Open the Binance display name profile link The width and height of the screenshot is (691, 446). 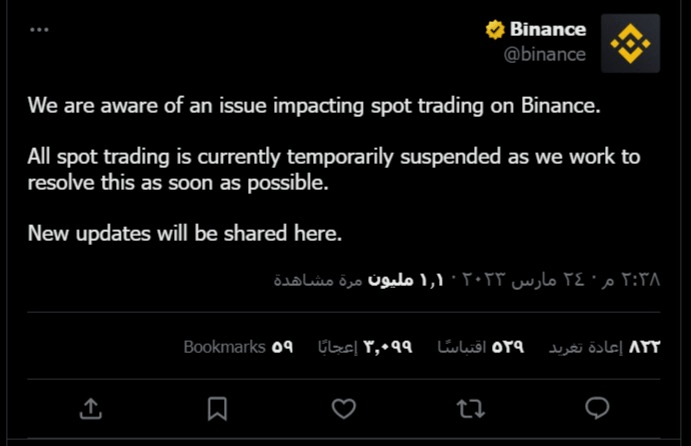(548, 30)
